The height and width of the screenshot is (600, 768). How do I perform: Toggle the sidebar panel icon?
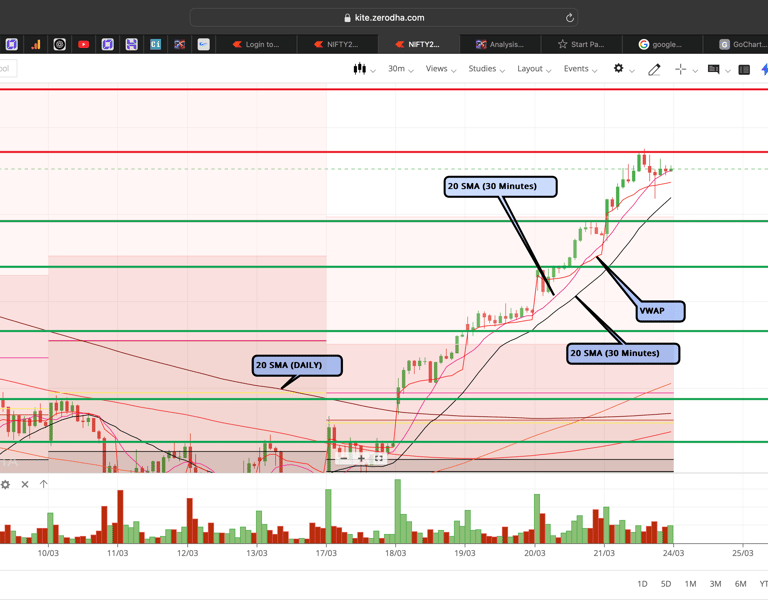tap(744, 70)
